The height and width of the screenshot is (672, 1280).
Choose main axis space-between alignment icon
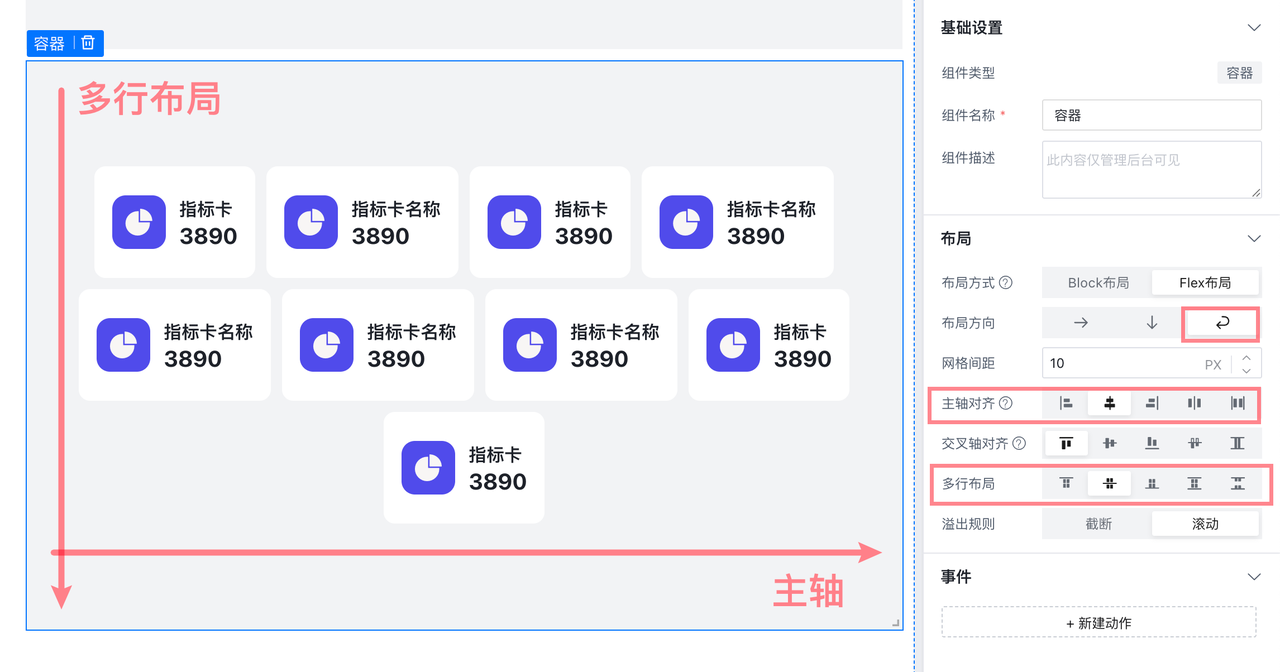coord(1194,403)
